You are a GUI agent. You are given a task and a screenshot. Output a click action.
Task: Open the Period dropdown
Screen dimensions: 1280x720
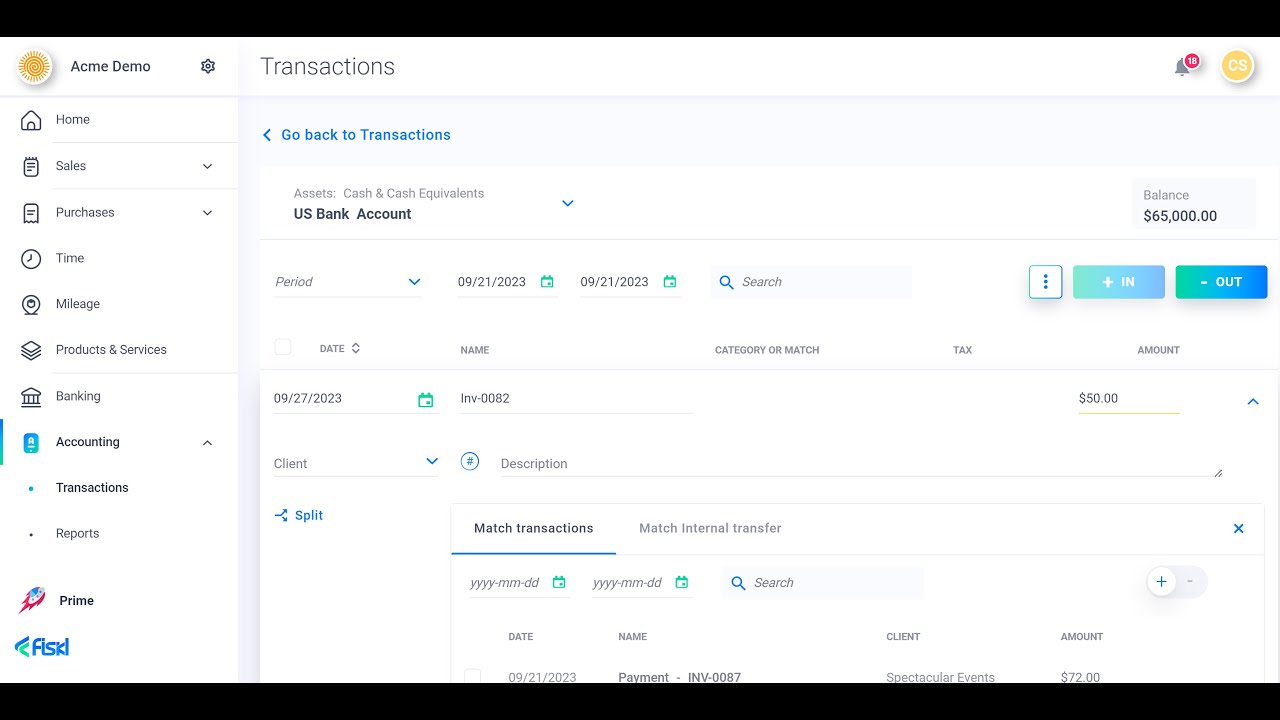pos(347,282)
